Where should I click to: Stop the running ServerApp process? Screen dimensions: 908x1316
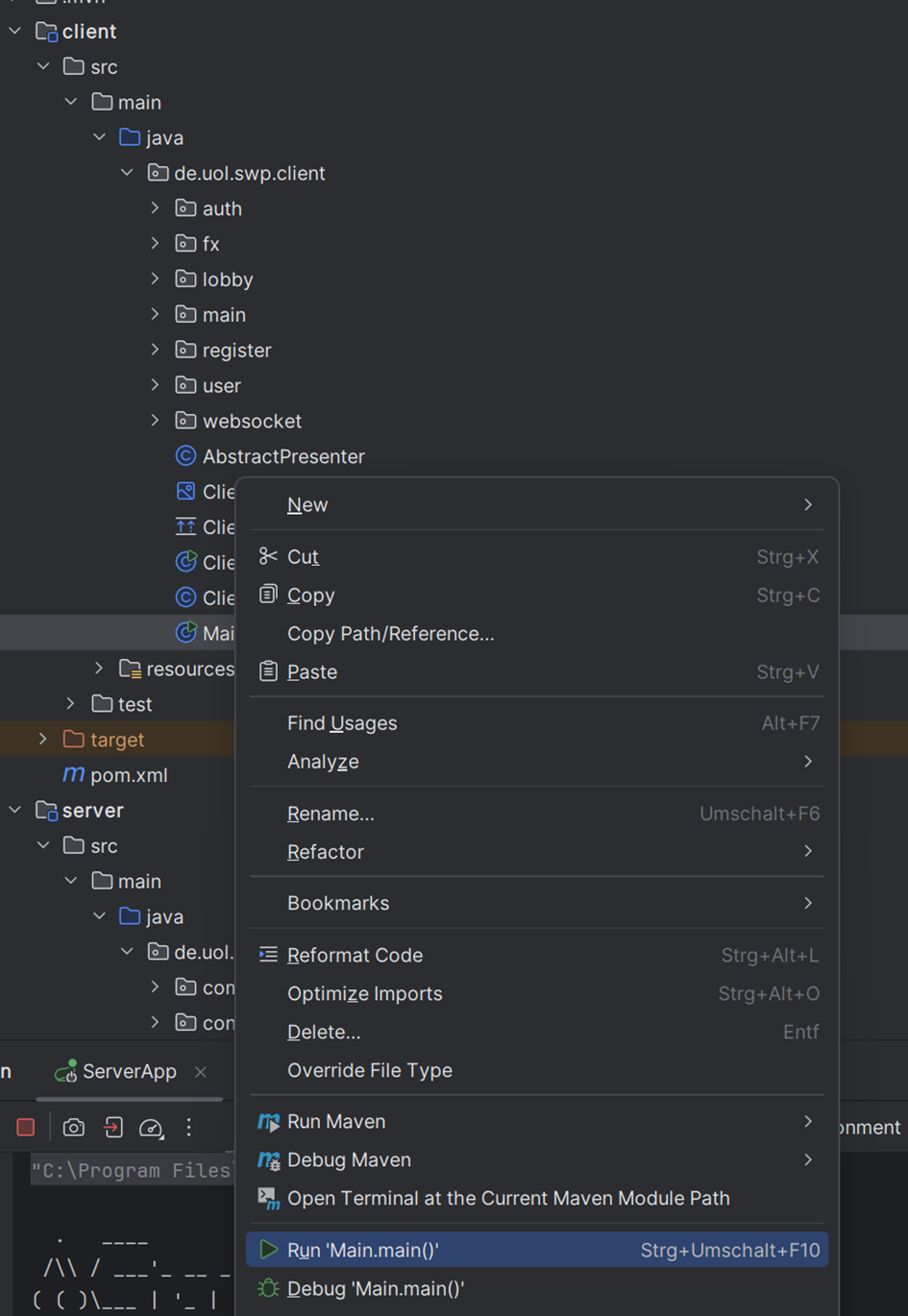(x=26, y=1127)
